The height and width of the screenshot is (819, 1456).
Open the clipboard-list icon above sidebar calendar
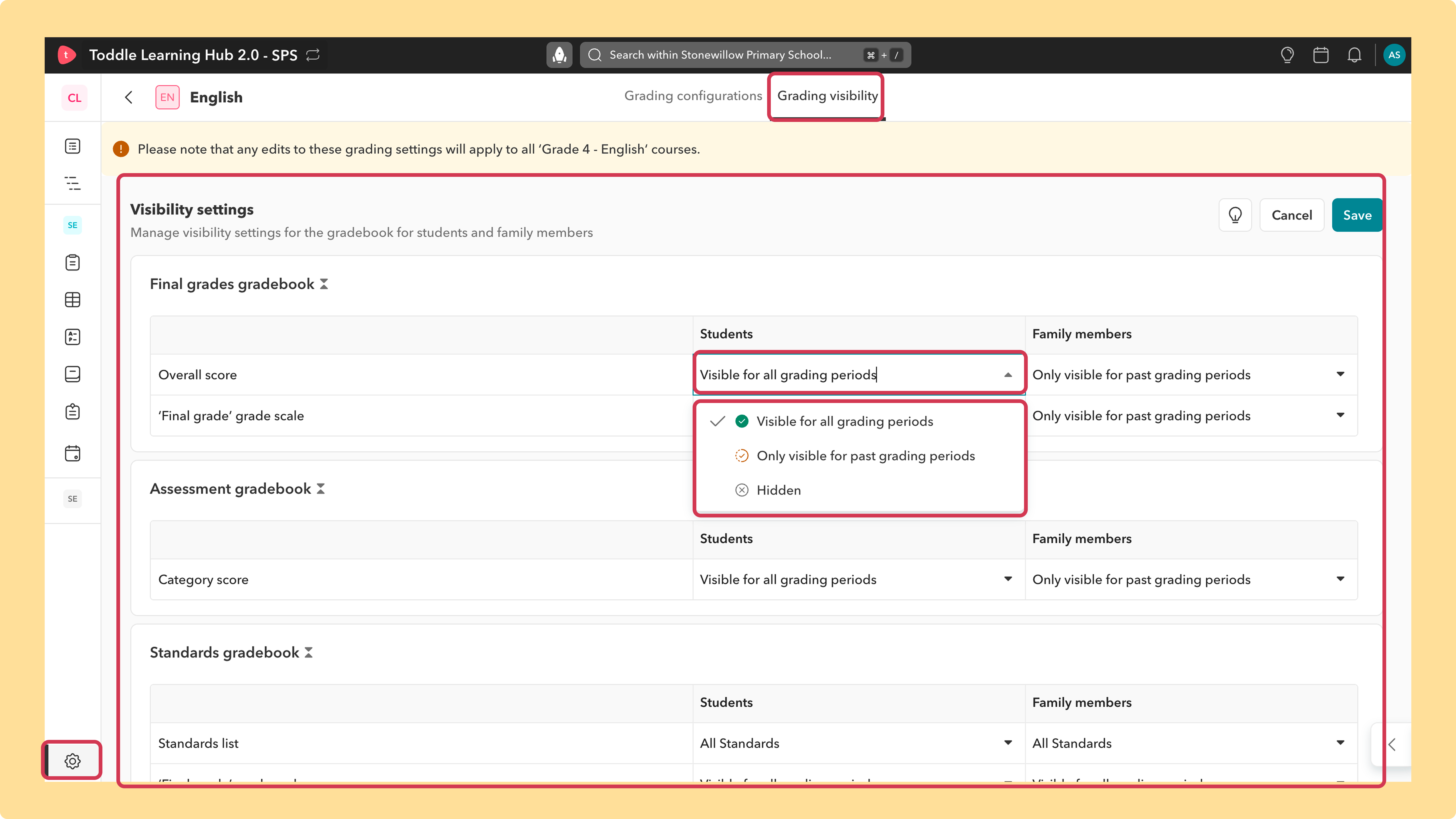coord(72,412)
